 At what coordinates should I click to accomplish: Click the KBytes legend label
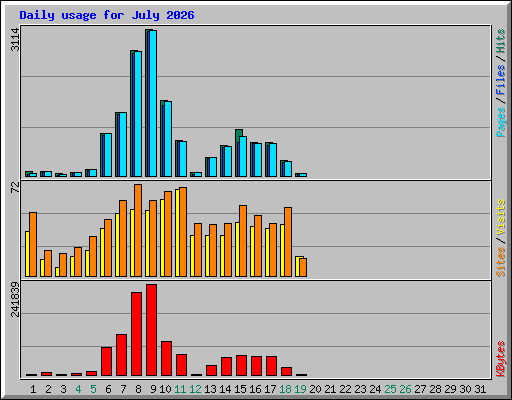501,359
